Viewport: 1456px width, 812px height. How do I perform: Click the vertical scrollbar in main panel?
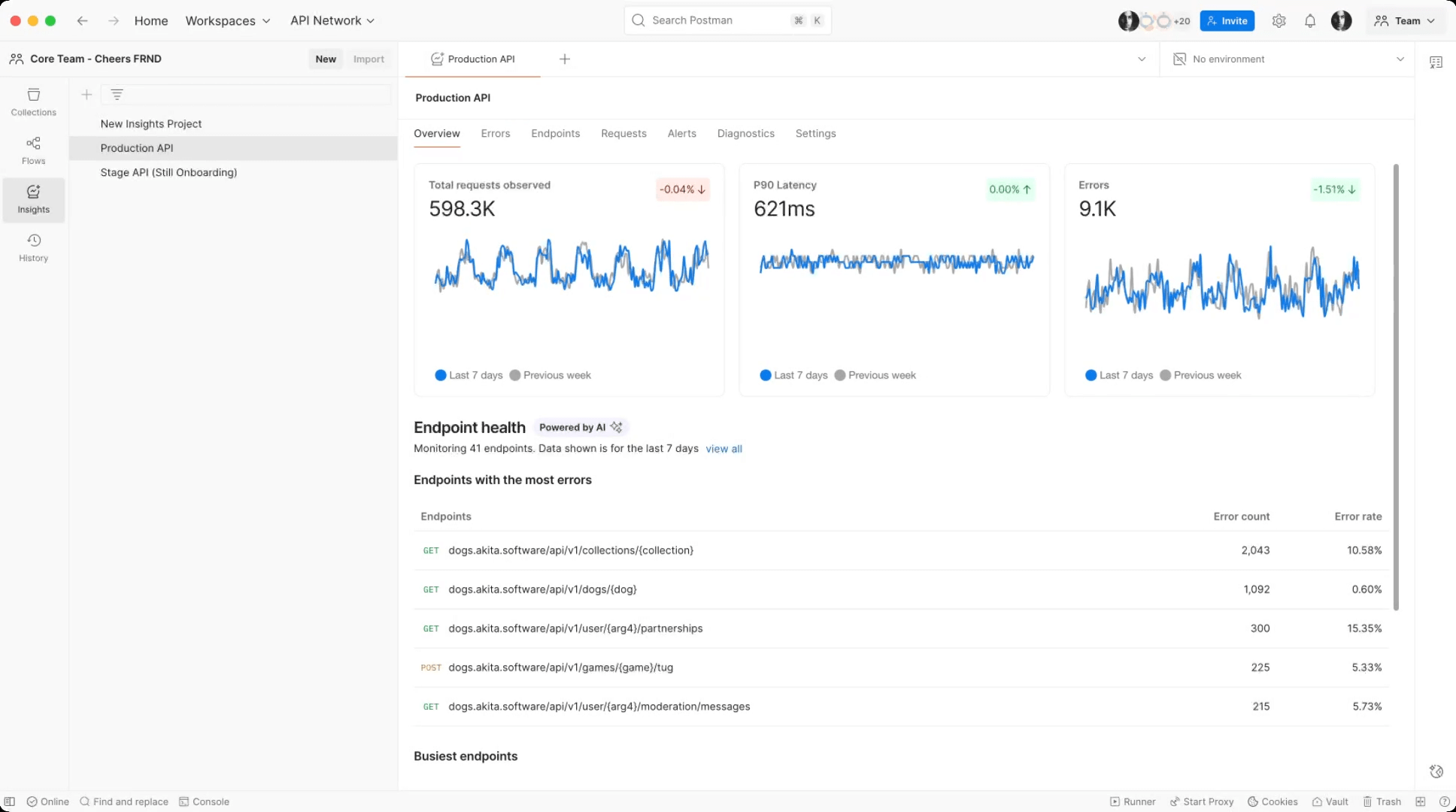(x=1396, y=386)
